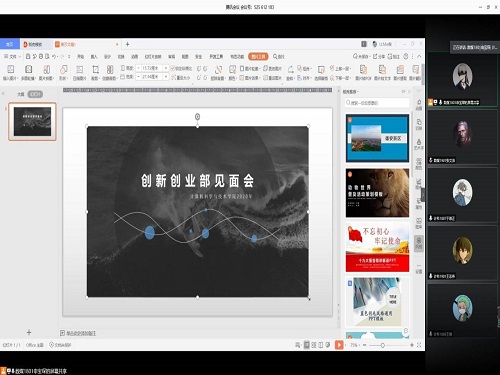Open the picture height dropdown arrow
The width and height of the screenshot is (500, 375).
coord(166,68)
